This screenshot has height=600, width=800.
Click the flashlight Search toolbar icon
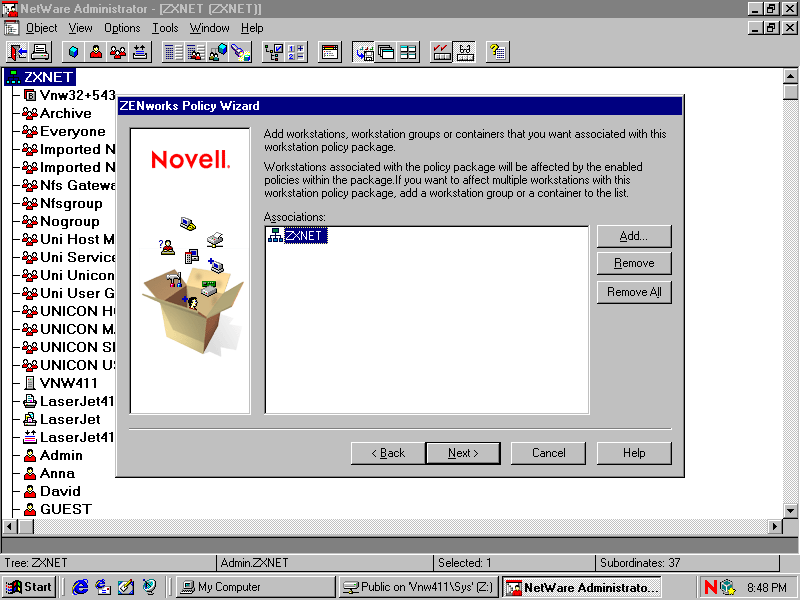coord(241,52)
